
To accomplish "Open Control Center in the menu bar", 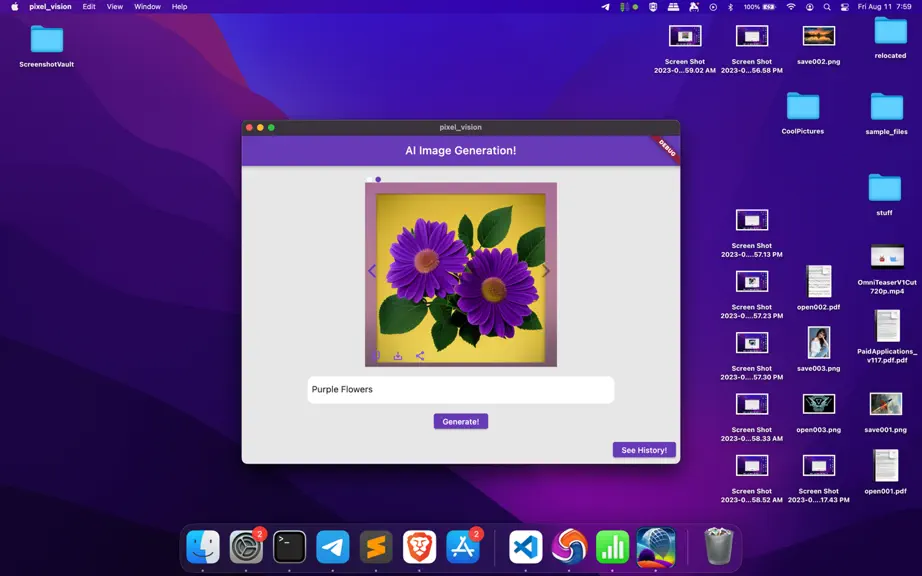I will [844, 6].
